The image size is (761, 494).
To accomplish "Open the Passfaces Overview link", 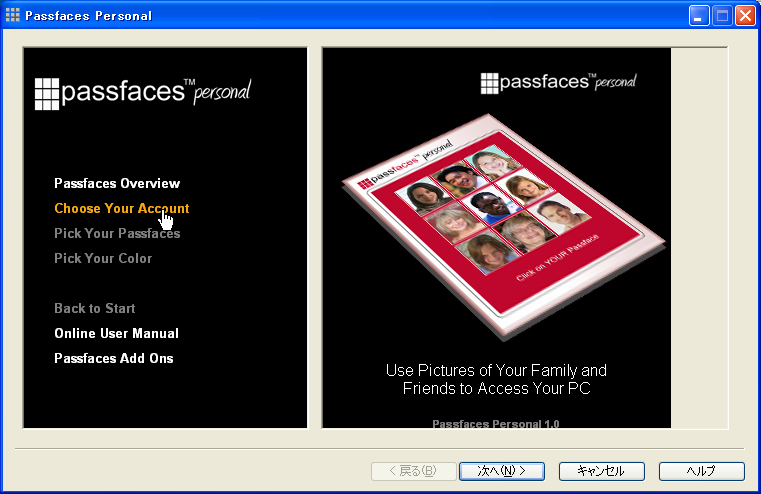I will [x=117, y=183].
